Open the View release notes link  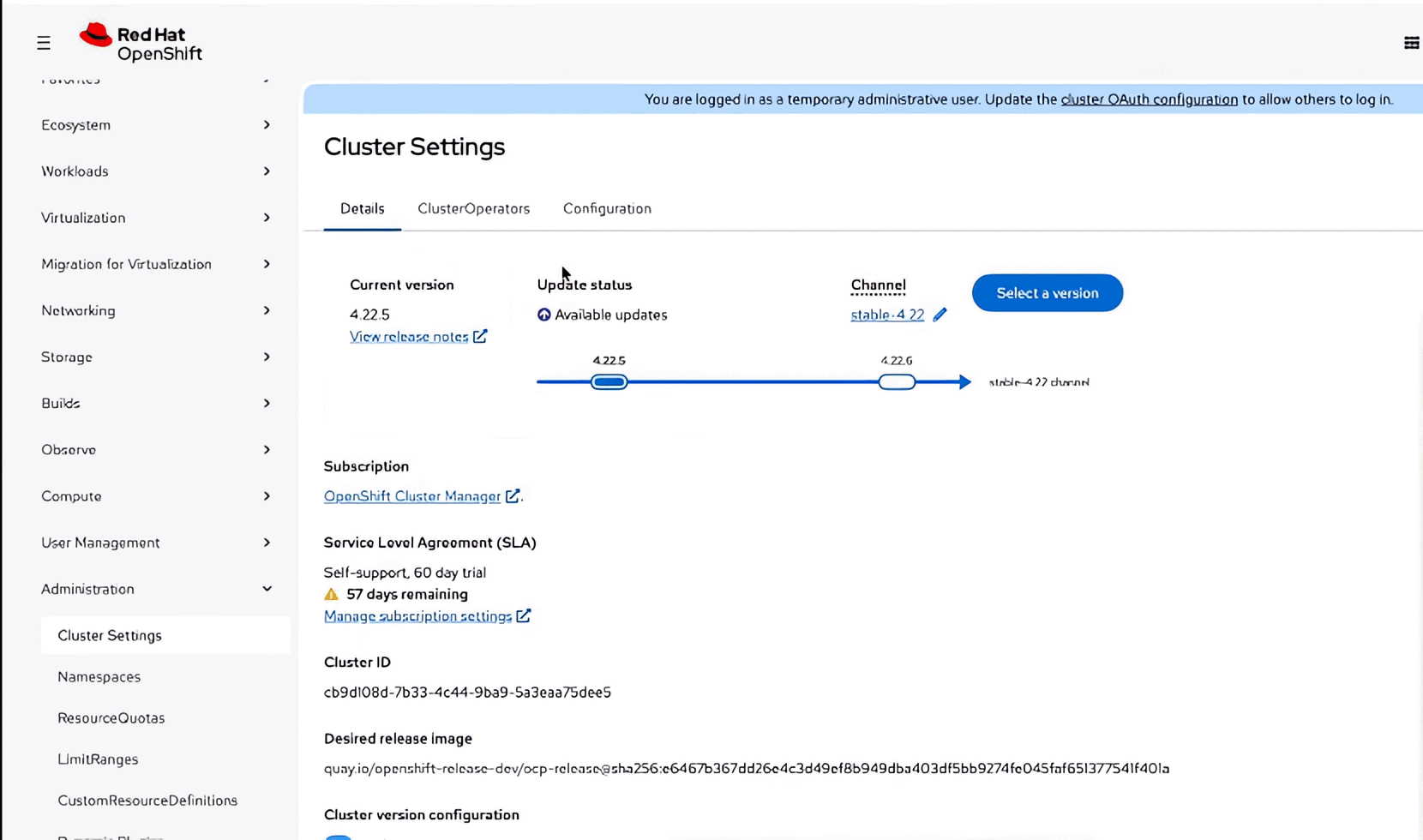(418, 337)
